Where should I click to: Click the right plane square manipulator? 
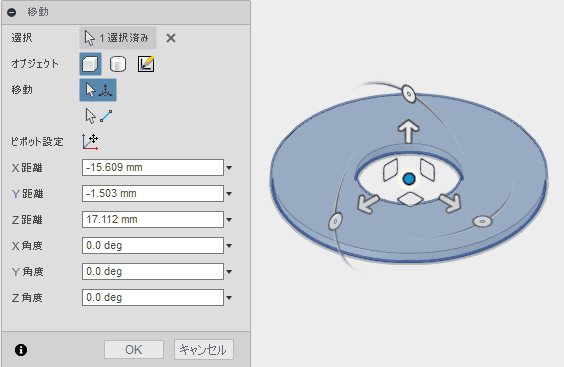pos(428,169)
